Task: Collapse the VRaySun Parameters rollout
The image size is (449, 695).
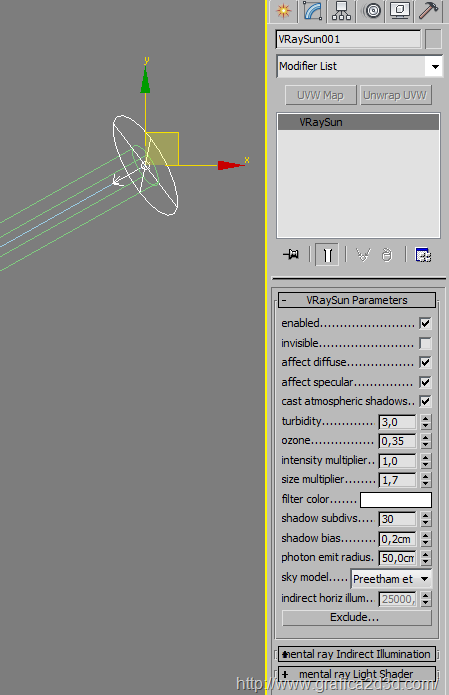Action: tap(357, 300)
